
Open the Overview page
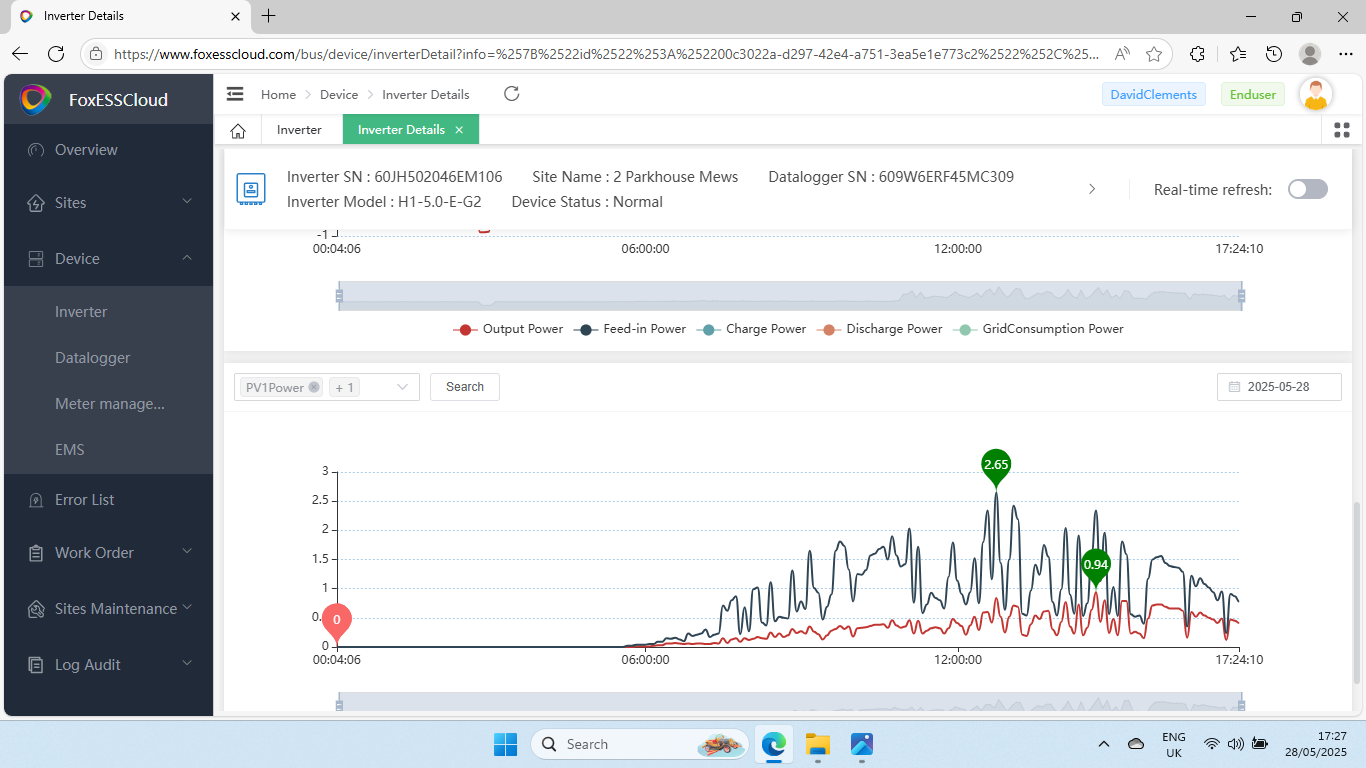[108, 150]
